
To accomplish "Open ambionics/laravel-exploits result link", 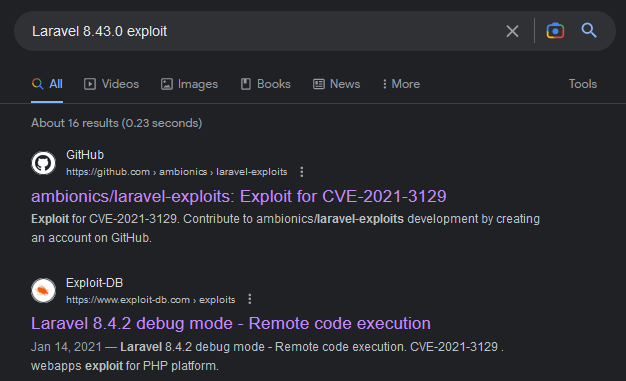I will click(239, 196).
